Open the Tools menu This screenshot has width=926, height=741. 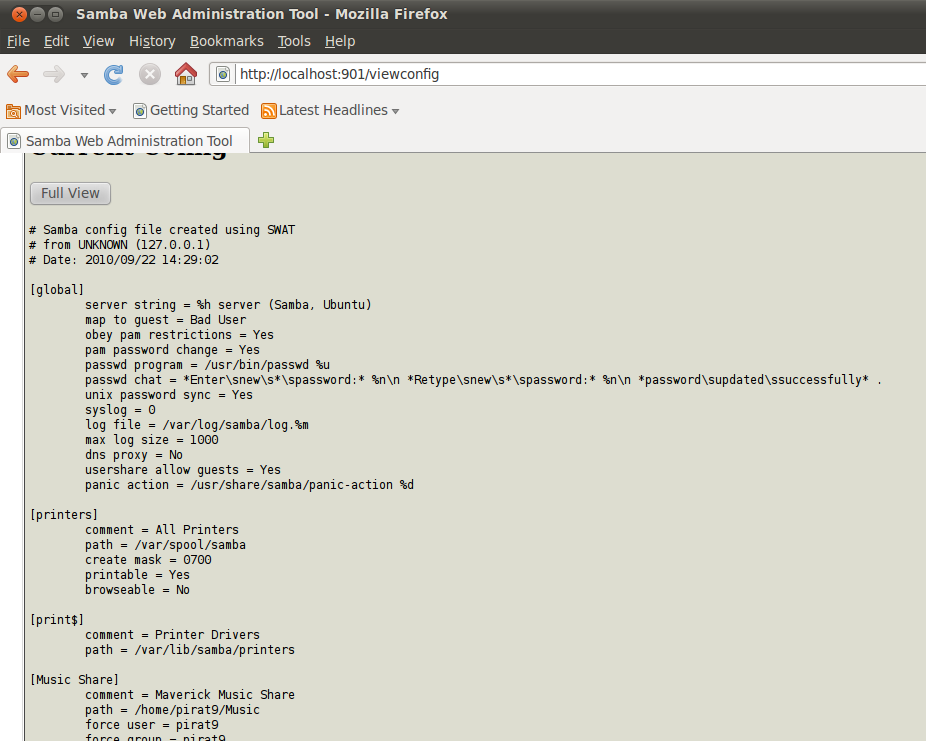pyautogui.click(x=294, y=41)
